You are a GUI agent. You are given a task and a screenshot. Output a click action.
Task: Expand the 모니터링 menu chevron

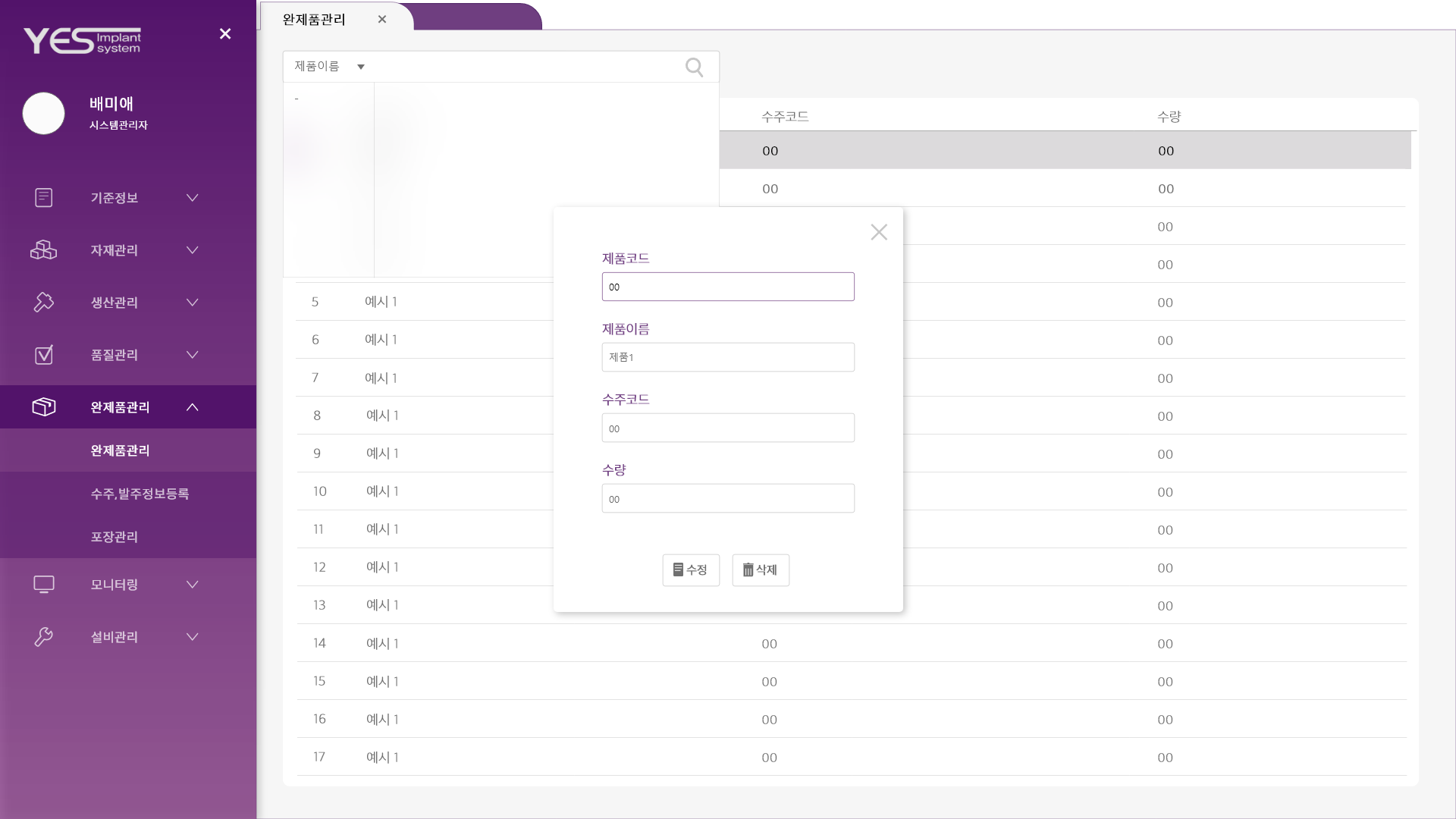coord(193,585)
